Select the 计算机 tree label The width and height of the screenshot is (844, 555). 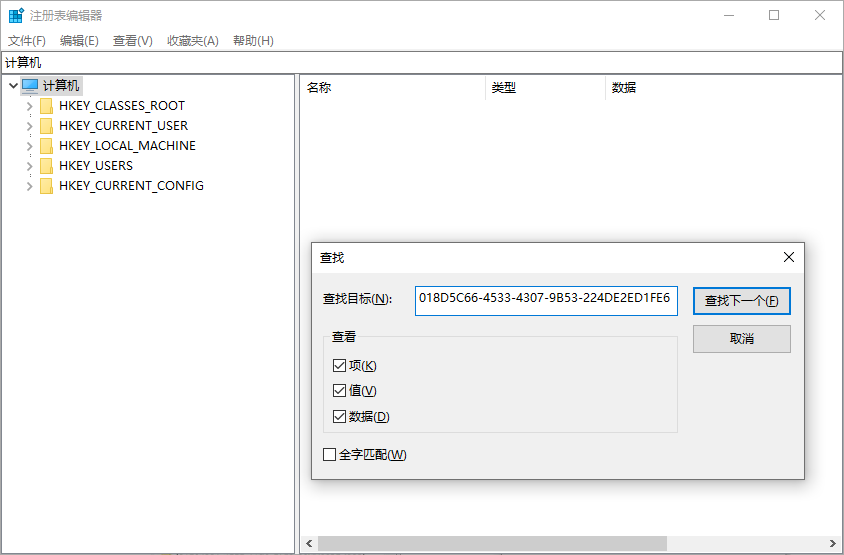(x=61, y=86)
